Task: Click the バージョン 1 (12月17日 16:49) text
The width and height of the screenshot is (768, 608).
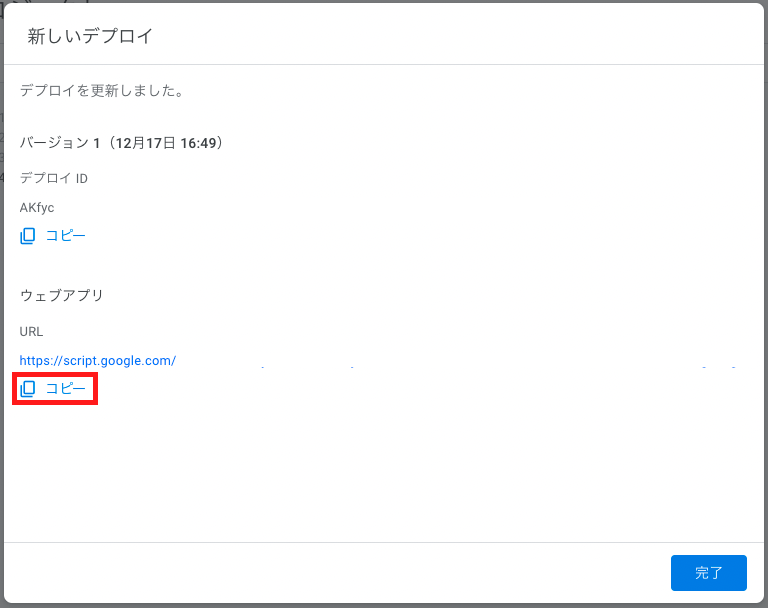Action: pyautogui.click(x=121, y=143)
